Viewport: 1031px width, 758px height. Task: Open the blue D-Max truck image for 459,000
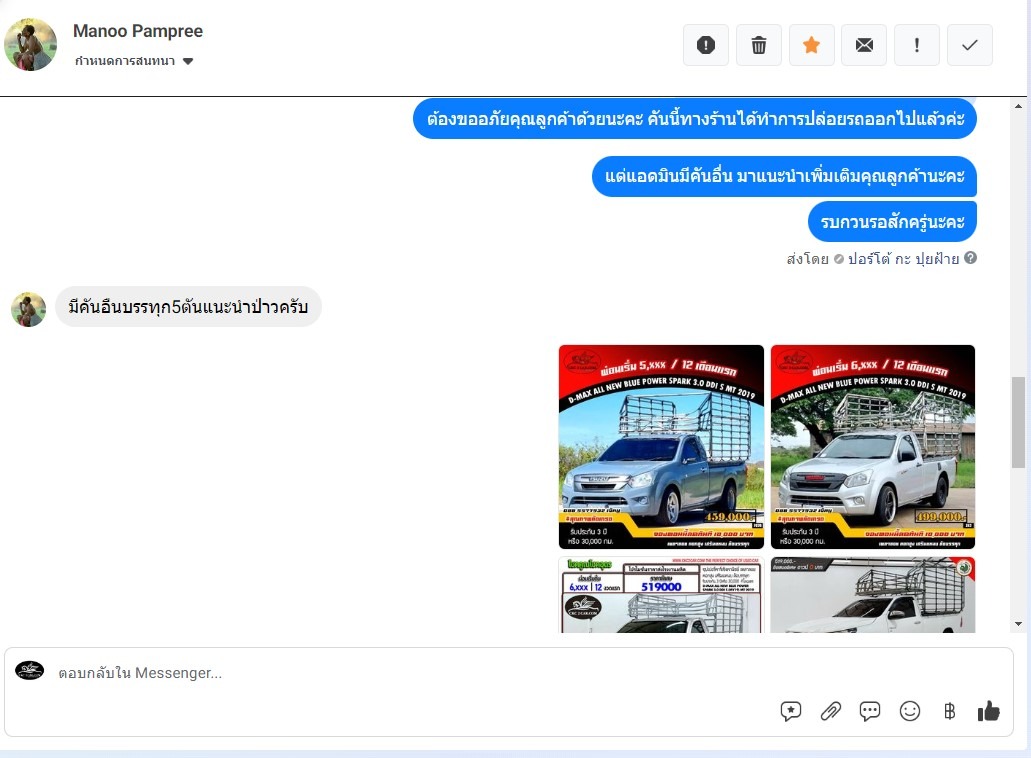tap(661, 446)
